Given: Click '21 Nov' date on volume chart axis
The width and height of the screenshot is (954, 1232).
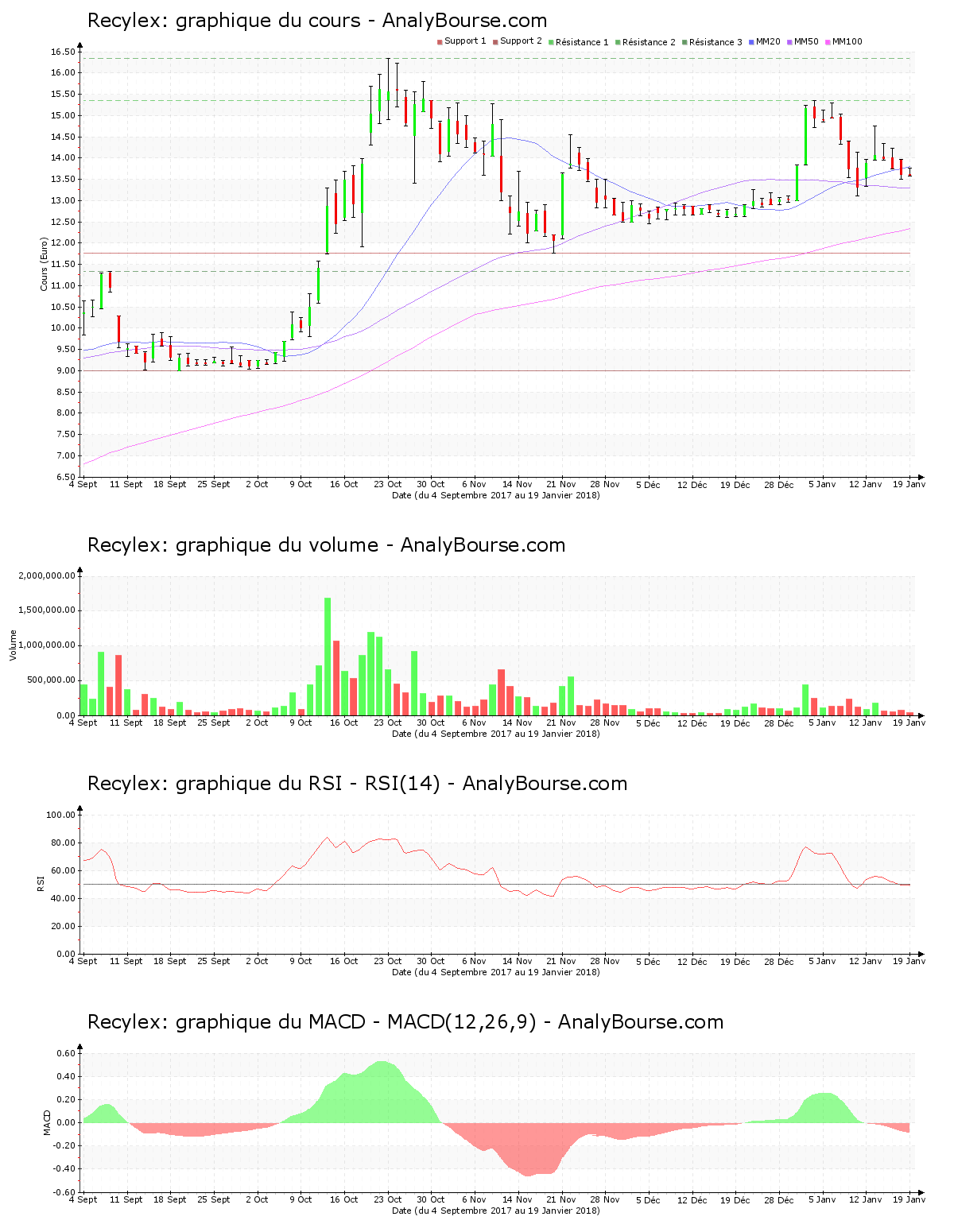Looking at the screenshot, I should tap(561, 723).
